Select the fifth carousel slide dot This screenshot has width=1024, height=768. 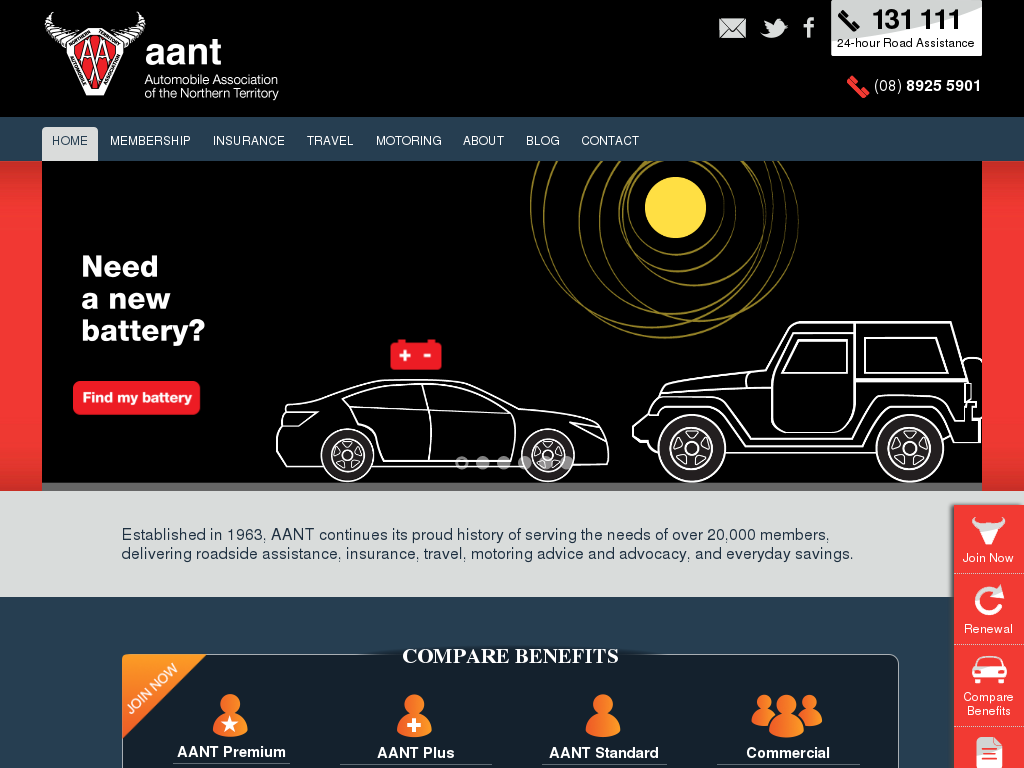(545, 463)
